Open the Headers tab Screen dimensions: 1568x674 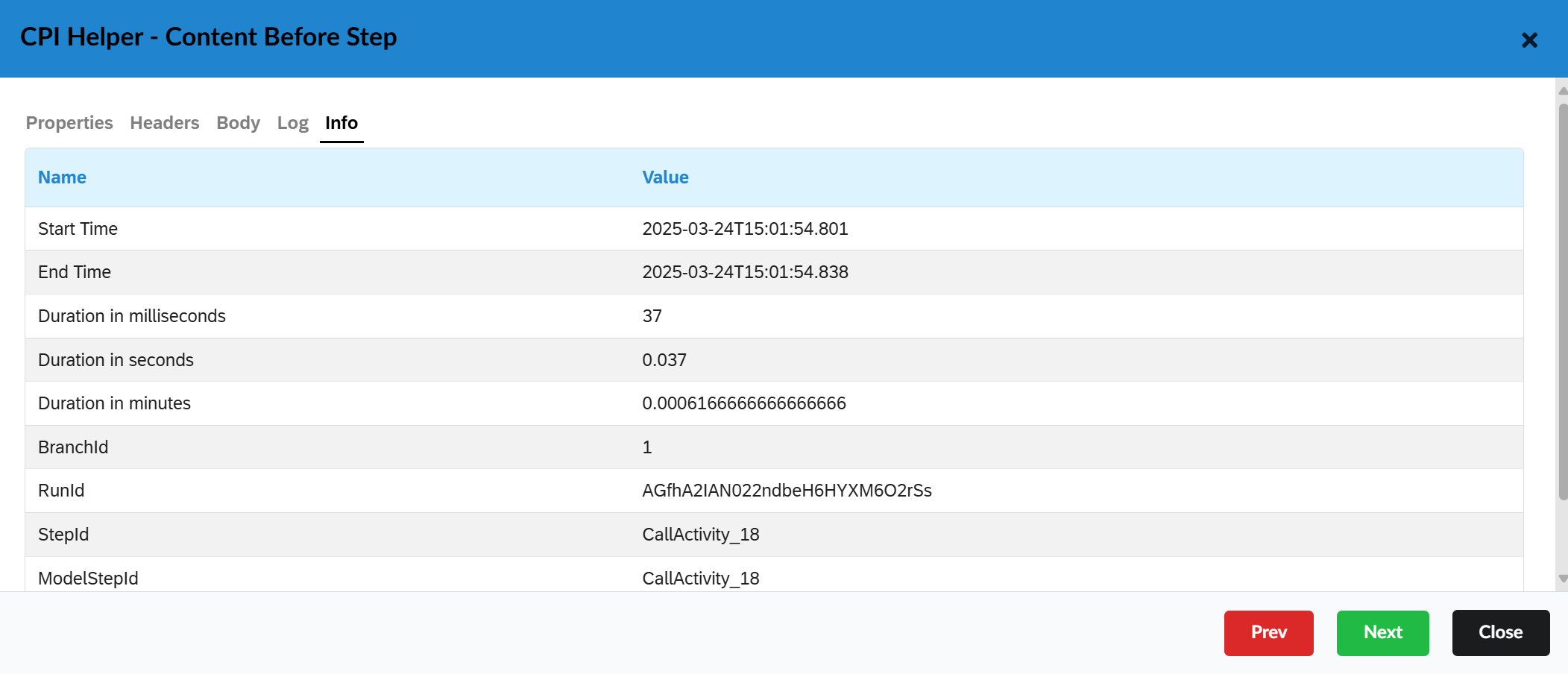coord(164,123)
